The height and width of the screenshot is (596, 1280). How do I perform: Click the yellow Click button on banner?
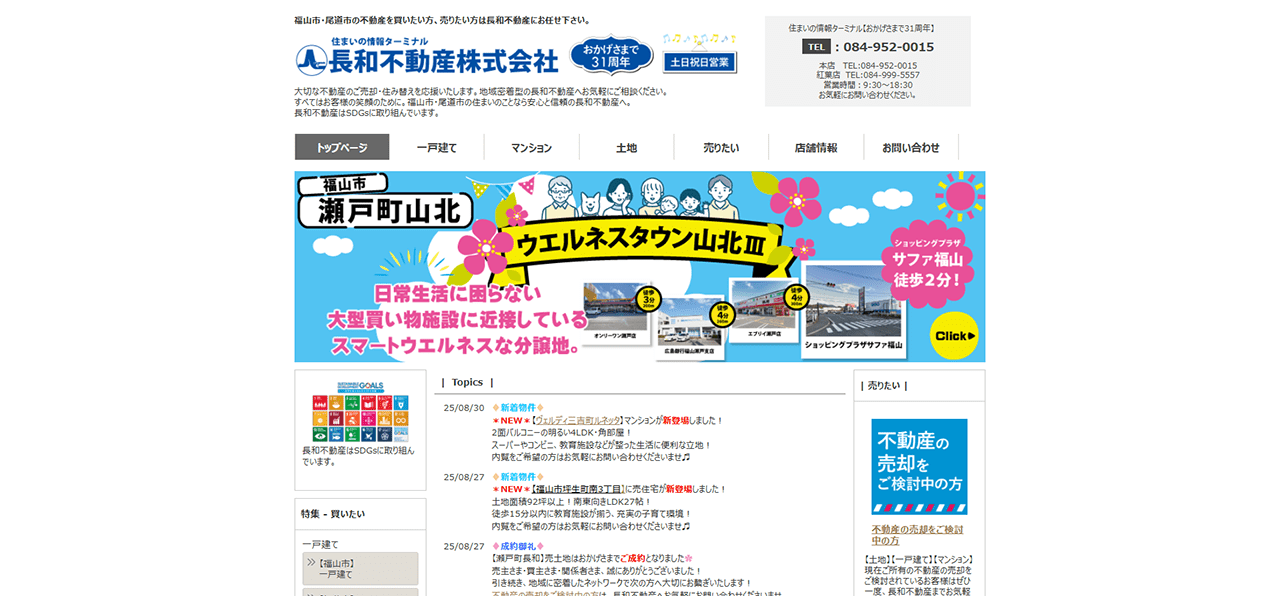(953, 336)
